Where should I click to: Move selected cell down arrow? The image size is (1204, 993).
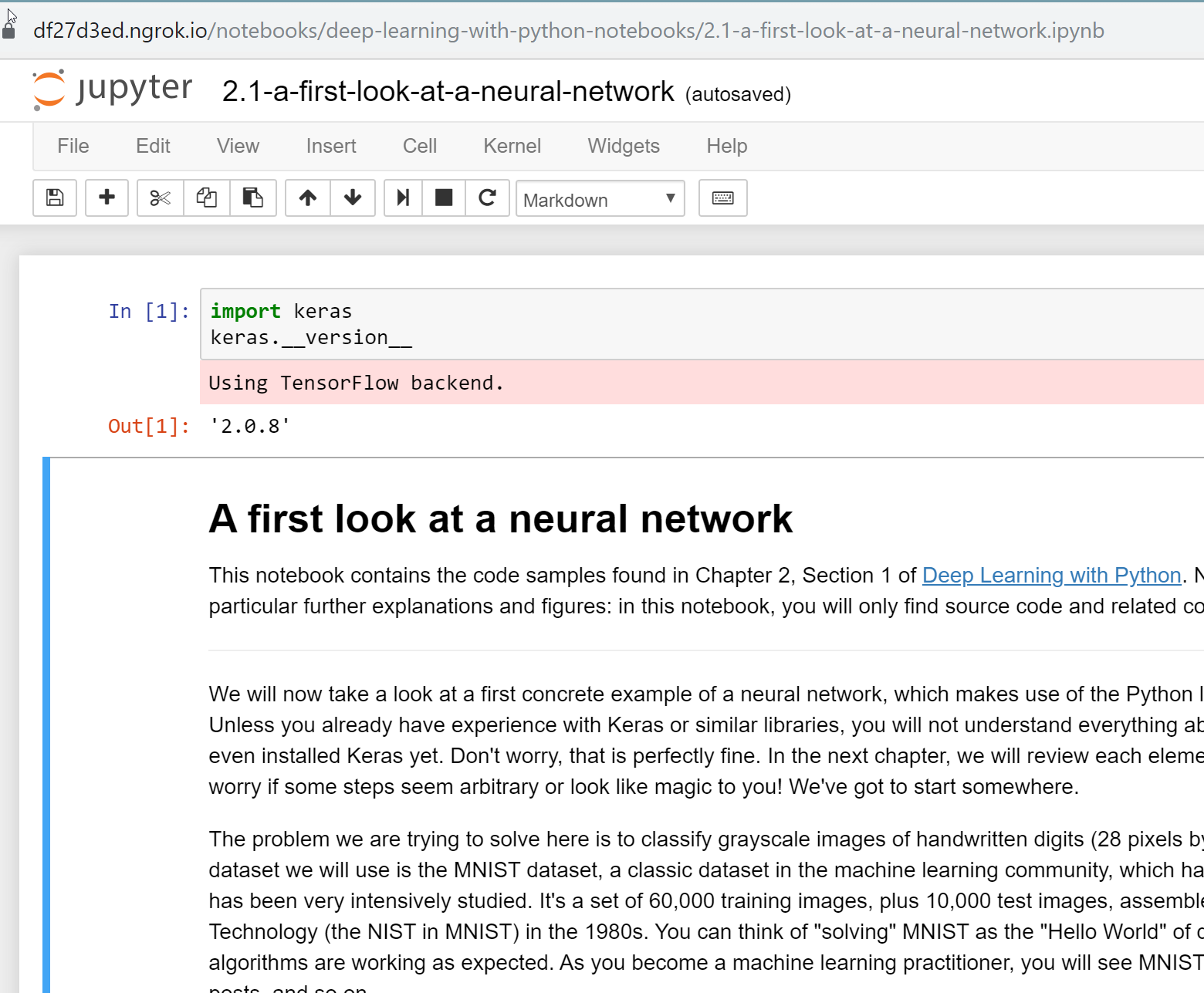(353, 198)
